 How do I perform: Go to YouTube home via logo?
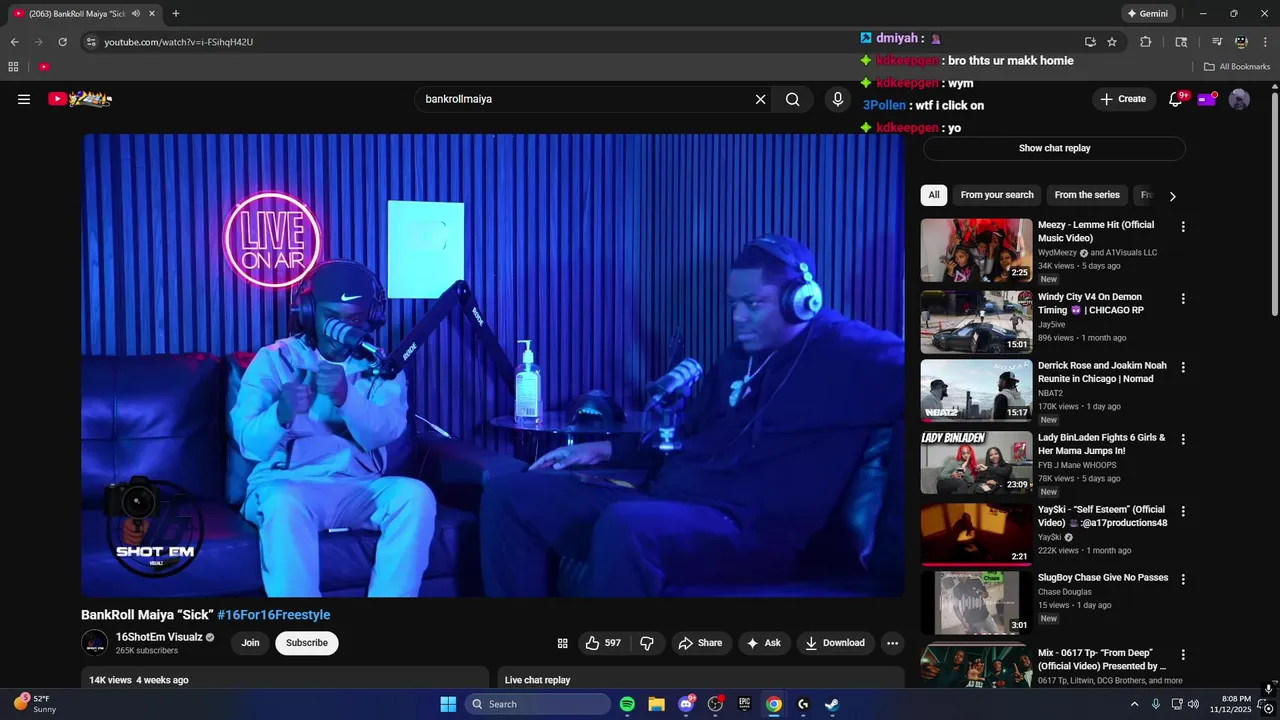click(x=80, y=99)
